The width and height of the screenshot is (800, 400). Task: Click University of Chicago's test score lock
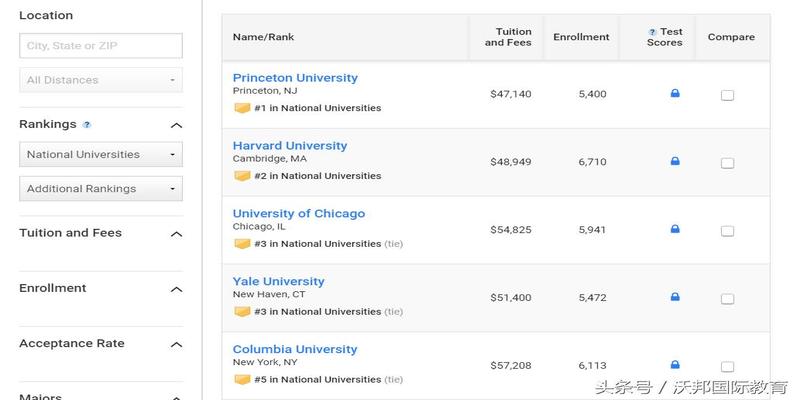[x=675, y=229]
